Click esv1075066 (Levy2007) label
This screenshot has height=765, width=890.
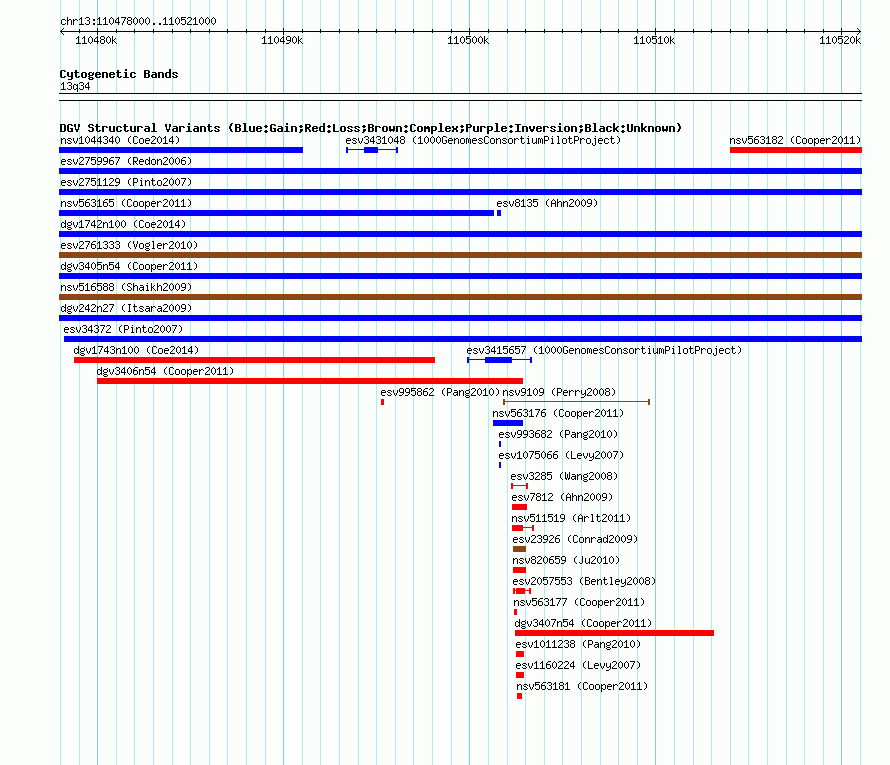click(561, 455)
